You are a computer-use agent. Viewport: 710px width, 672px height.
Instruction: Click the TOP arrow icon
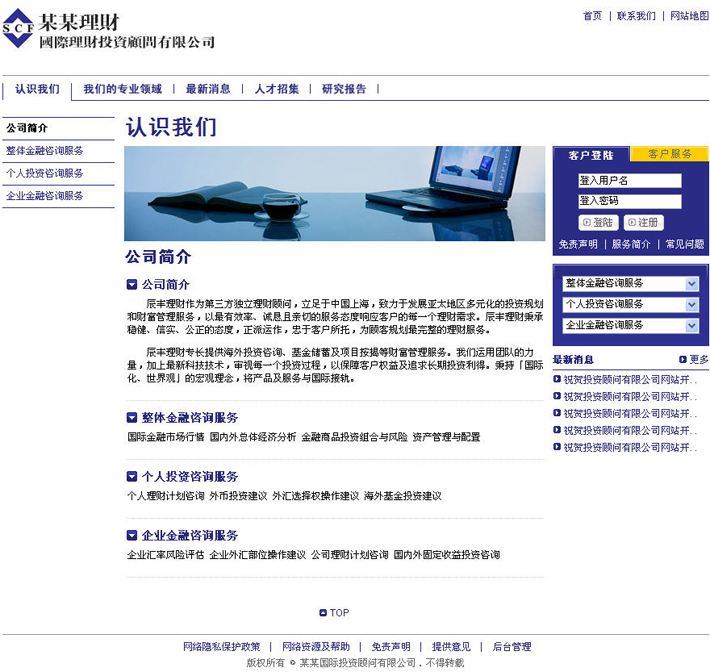click(323, 613)
